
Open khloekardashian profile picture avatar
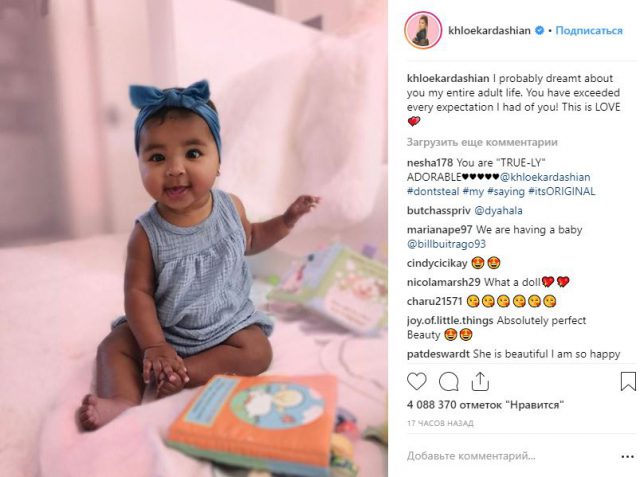(x=423, y=30)
